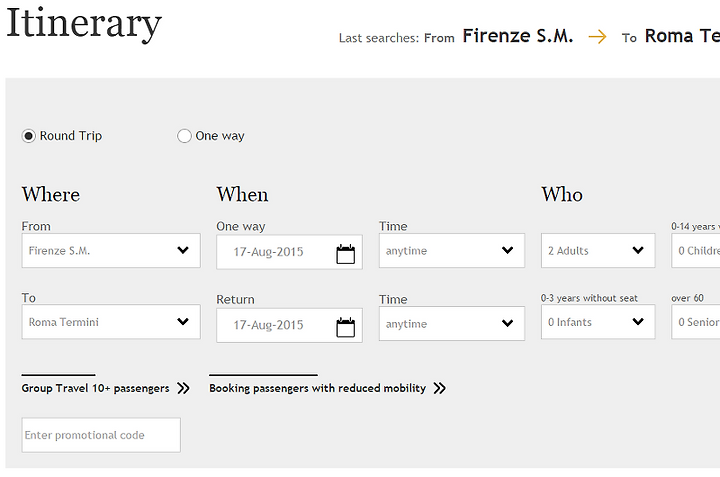720x477 pixels.
Task: Expand the return Time anytime dropdown
Action: point(451,323)
